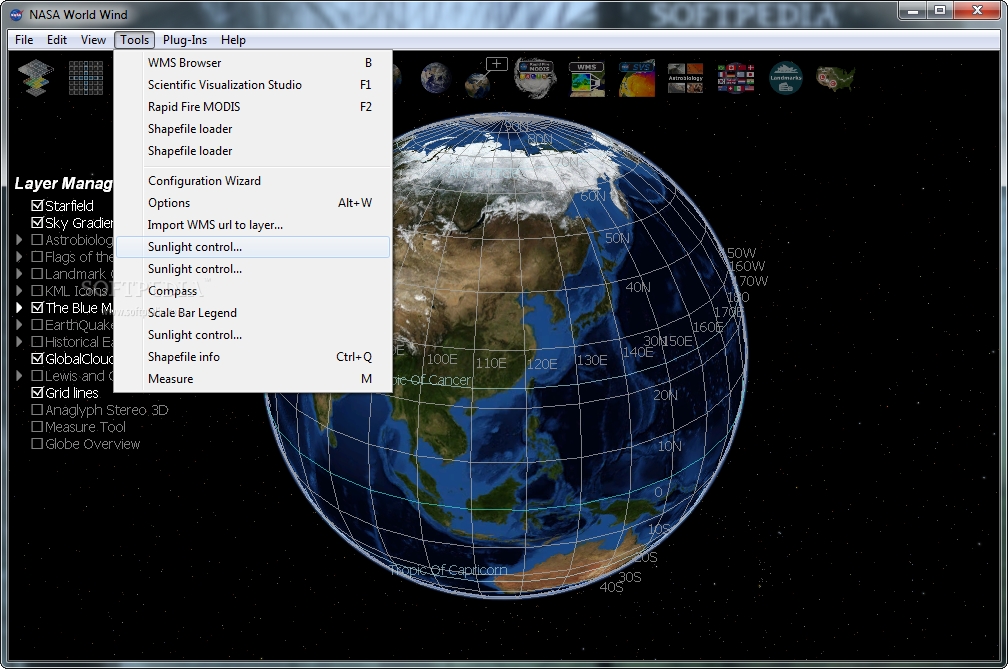The width and height of the screenshot is (1008, 669).
Task: Expand the Historical layer tree arrow
Action: (x=19, y=342)
